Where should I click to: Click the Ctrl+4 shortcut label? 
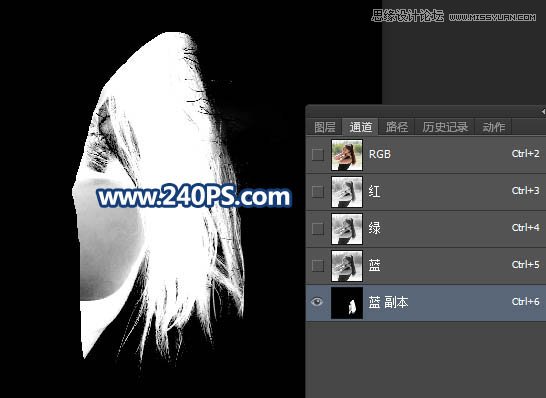tap(525, 228)
